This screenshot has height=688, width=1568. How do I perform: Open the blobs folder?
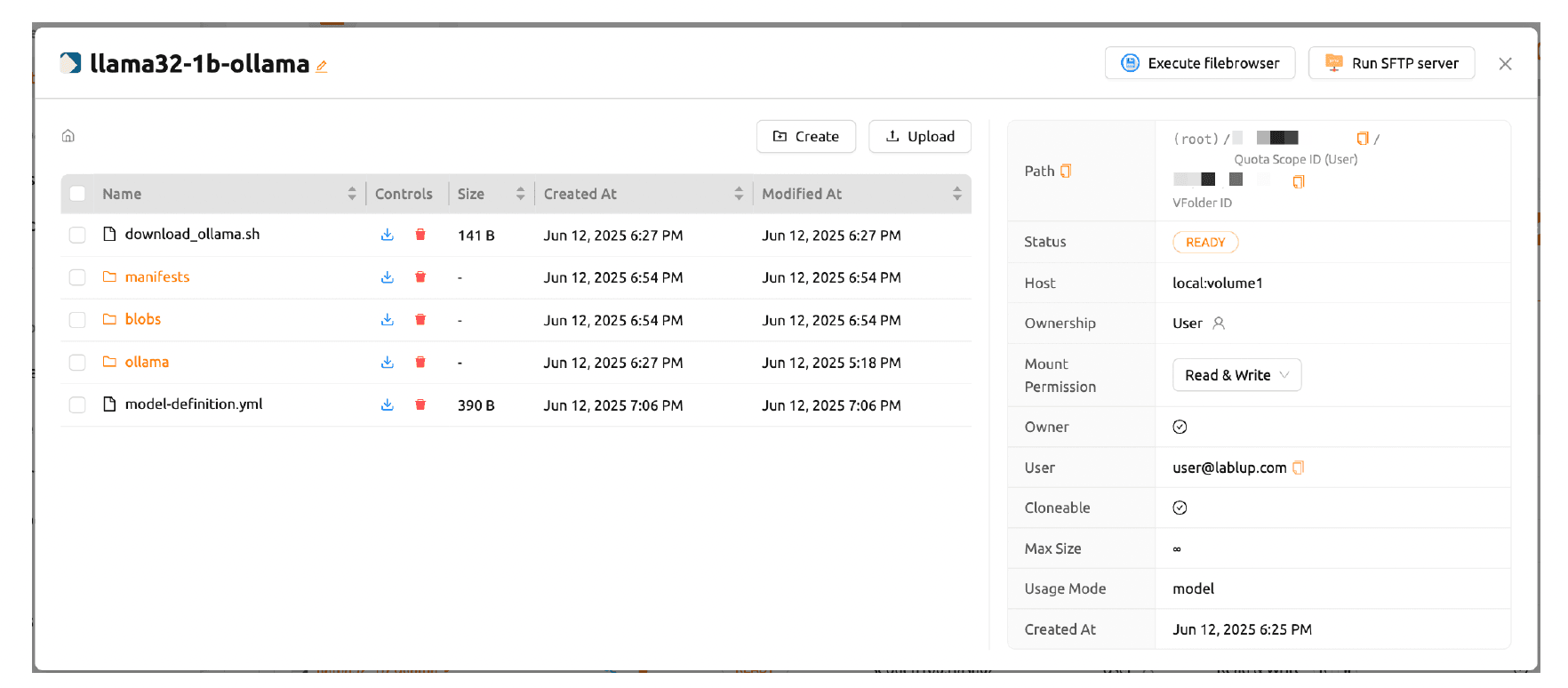[x=143, y=320]
